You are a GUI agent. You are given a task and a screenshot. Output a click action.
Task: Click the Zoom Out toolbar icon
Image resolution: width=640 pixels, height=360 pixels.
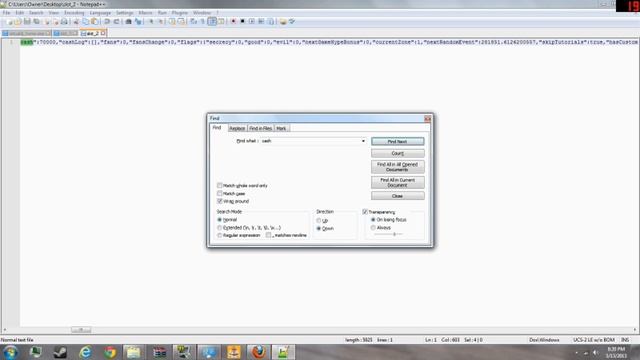pos(160,22)
